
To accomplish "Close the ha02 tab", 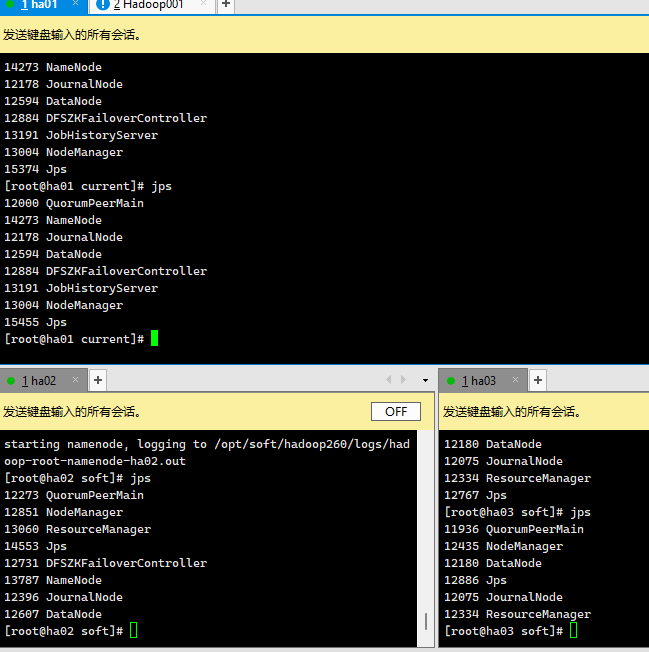I will pyautogui.click(x=76, y=380).
